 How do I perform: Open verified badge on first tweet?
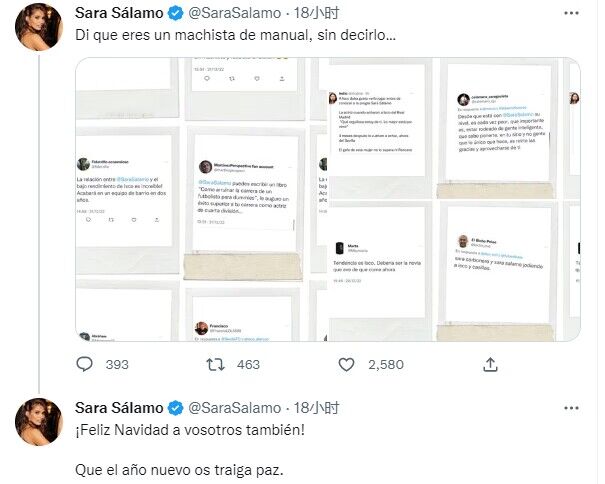176,14
